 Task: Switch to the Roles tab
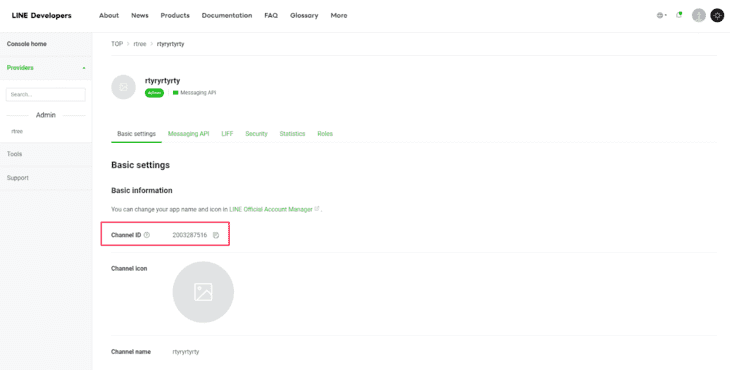[325, 134]
